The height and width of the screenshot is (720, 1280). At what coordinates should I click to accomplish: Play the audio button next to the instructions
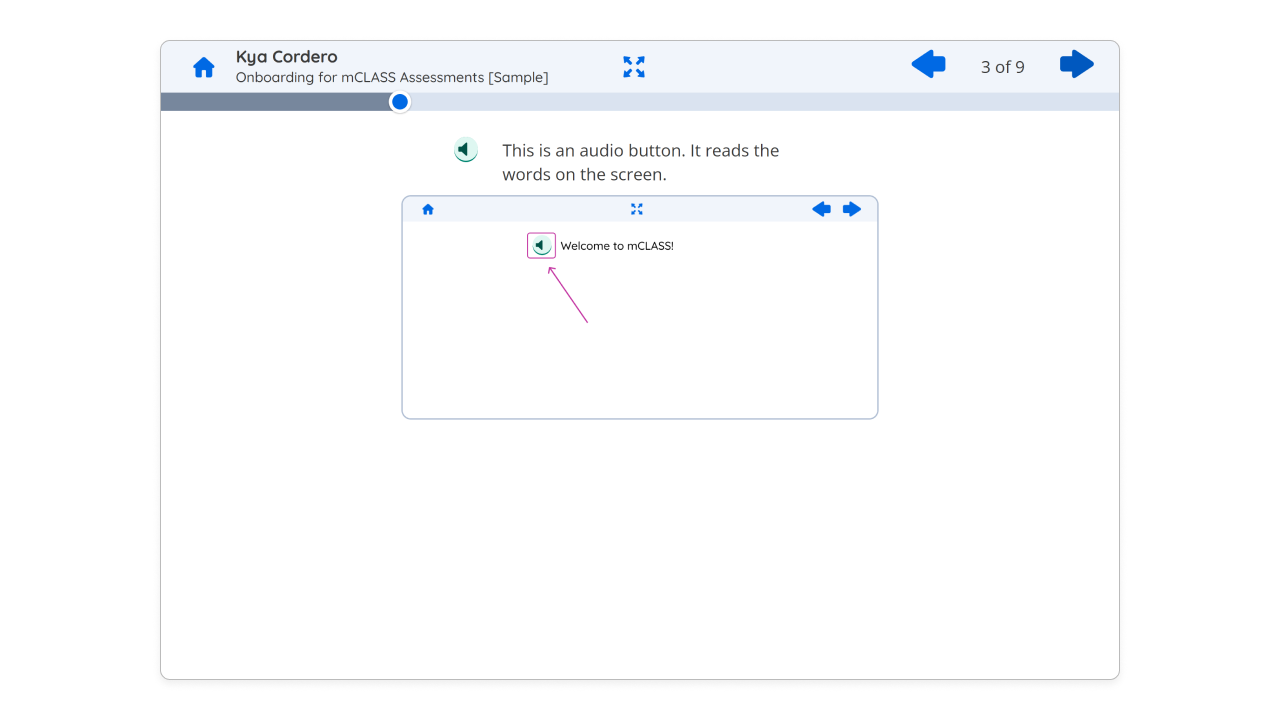(465, 149)
